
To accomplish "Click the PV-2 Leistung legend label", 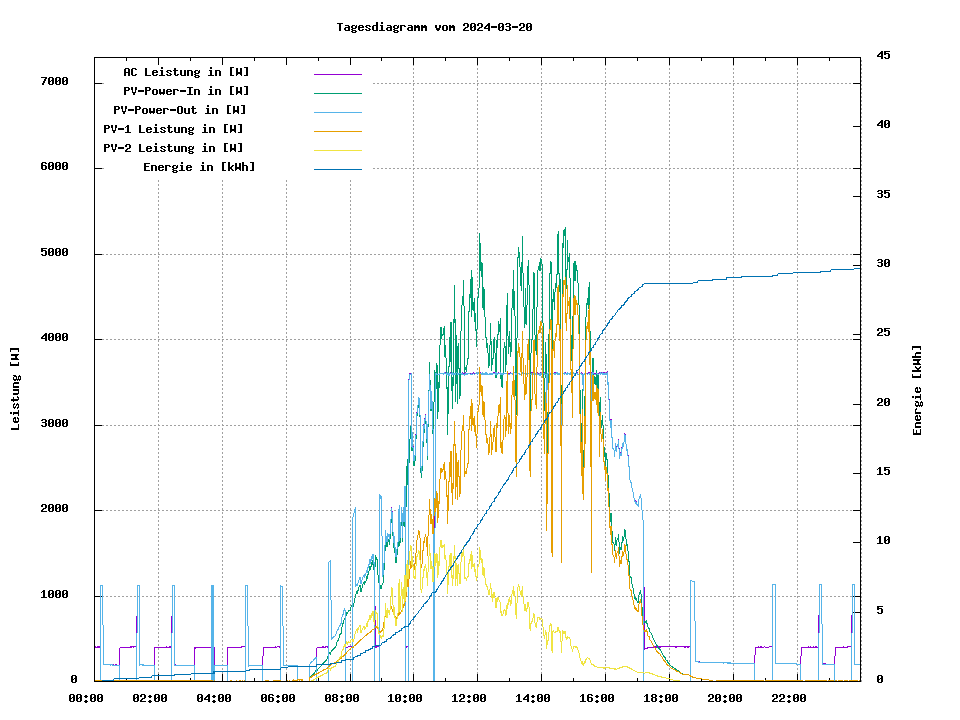I will pos(173,148).
